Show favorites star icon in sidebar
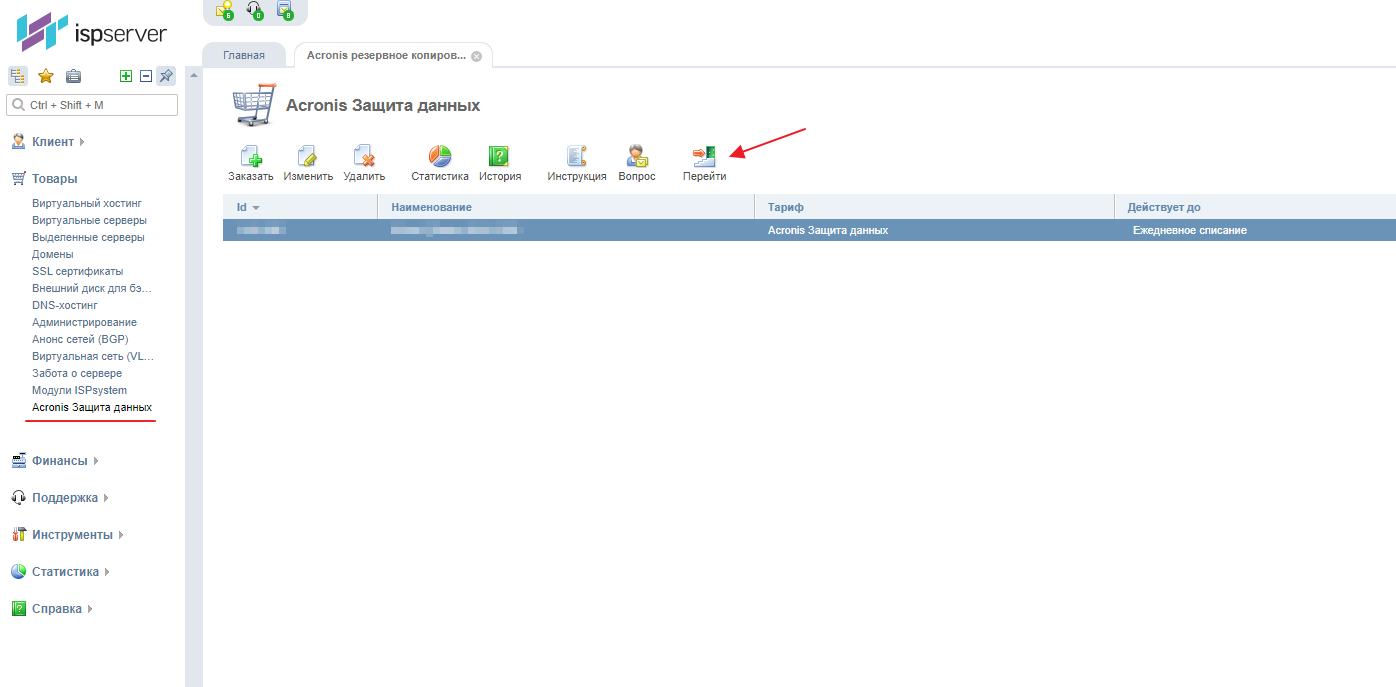The image size is (1396, 687). click(x=46, y=76)
